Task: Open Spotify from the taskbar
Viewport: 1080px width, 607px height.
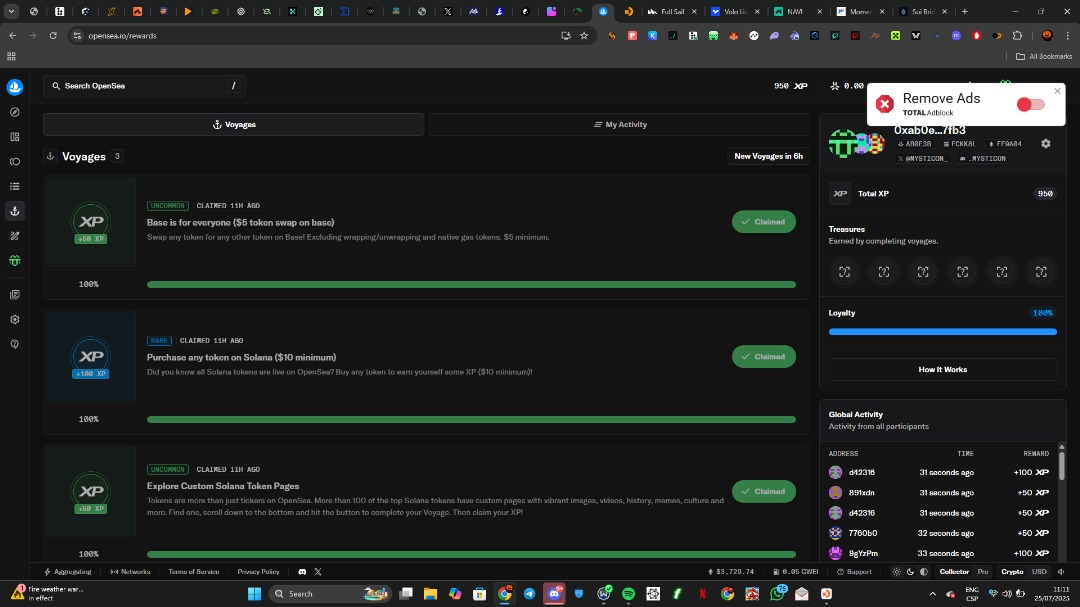Action: [x=628, y=594]
